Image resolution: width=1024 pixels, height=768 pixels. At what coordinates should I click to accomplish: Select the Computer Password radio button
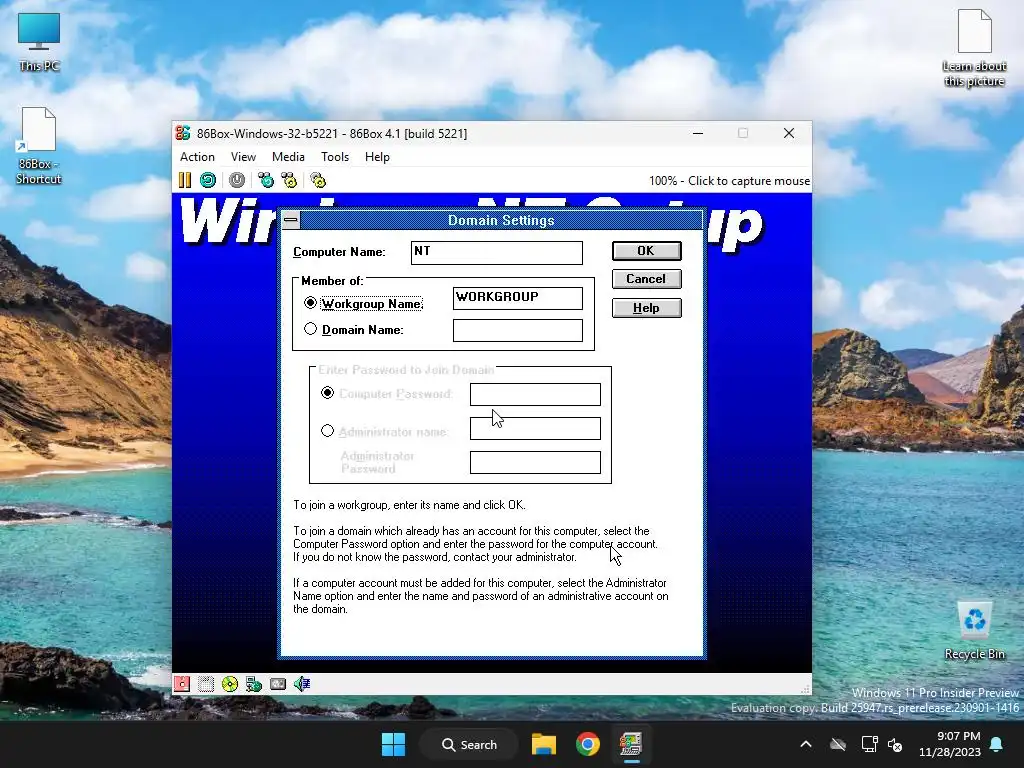pyautogui.click(x=327, y=392)
